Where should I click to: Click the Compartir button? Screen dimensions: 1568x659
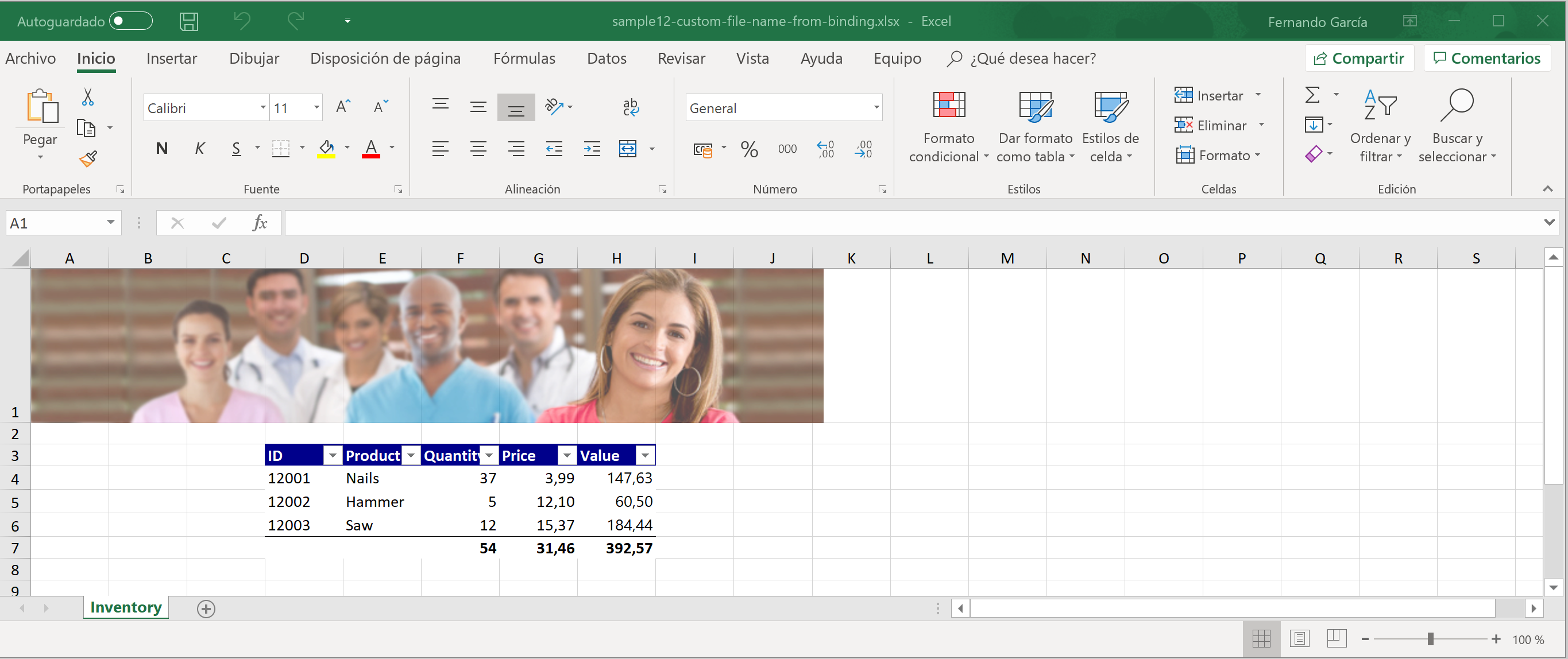(1358, 59)
